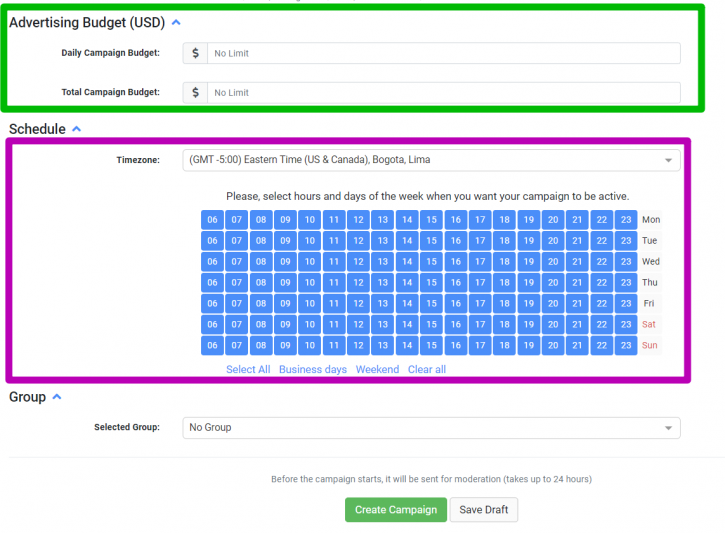Click the Clear all link
This screenshot has width=725, height=533.
pos(427,369)
